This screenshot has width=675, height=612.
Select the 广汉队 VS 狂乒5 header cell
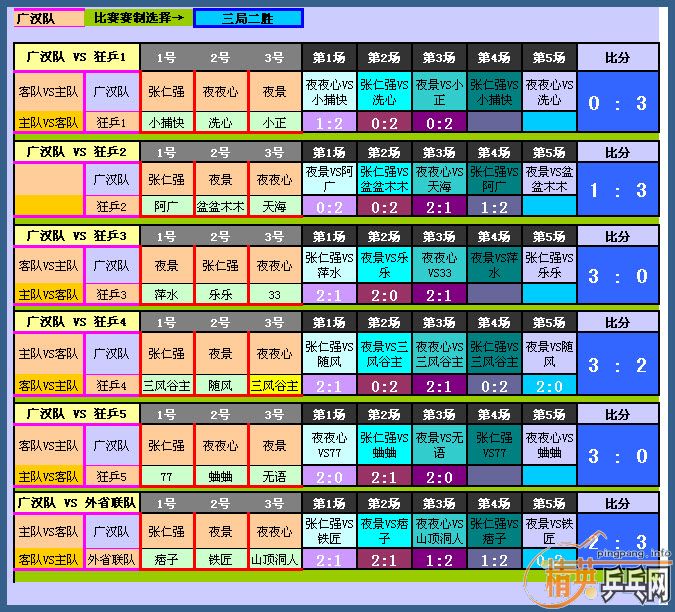point(77,414)
